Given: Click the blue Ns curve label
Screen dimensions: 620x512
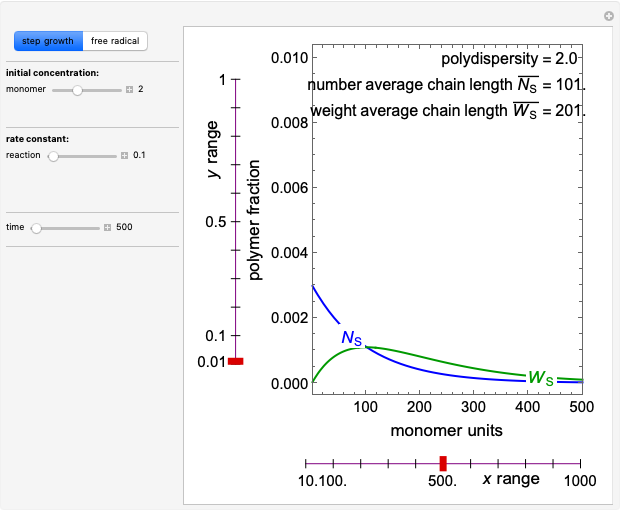Looking at the screenshot, I should 352,339.
